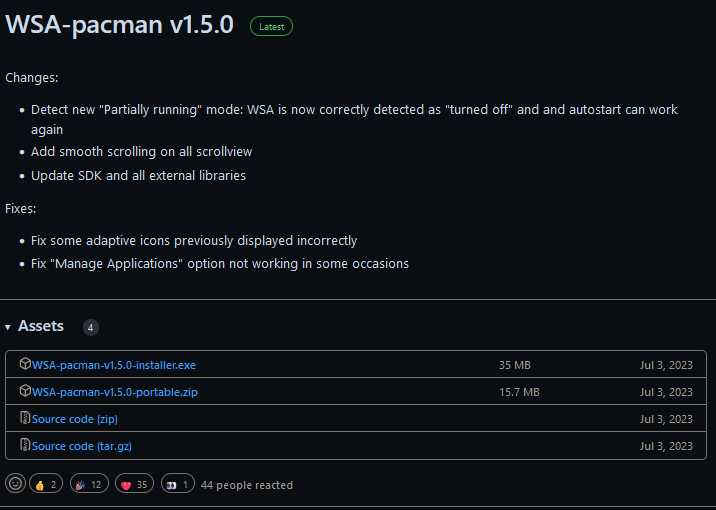Viewport: 716px width, 510px height.
Task: Click the package icon beside portable.zip
Action: (x=25, y=392)
